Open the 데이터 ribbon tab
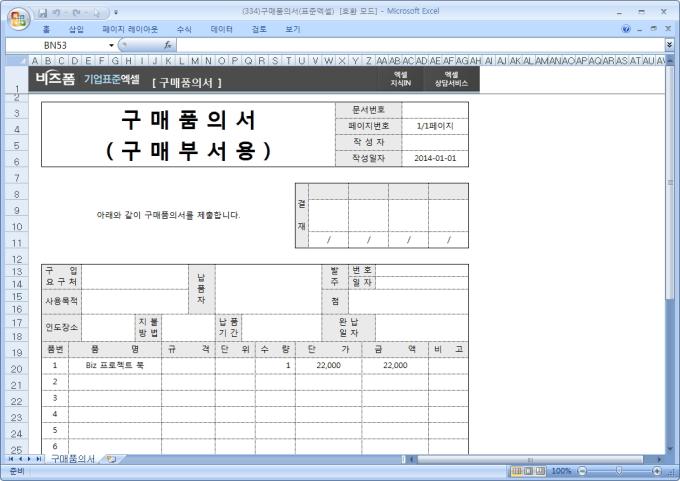Image resolution: width=680 pixels, height=481 pixels. point(221,29)
